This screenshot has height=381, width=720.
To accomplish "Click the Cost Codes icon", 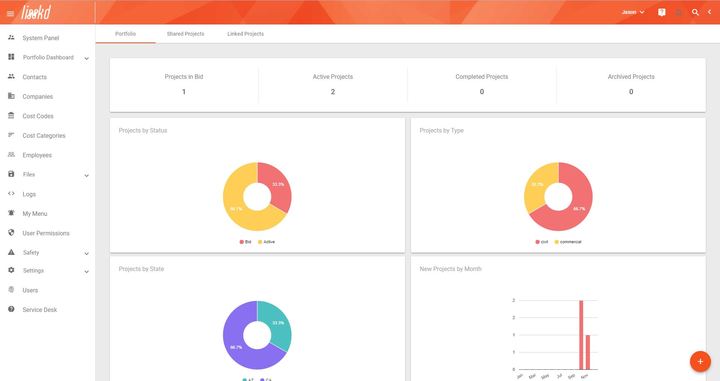I will pyautogui.click(x=11, y=116).
